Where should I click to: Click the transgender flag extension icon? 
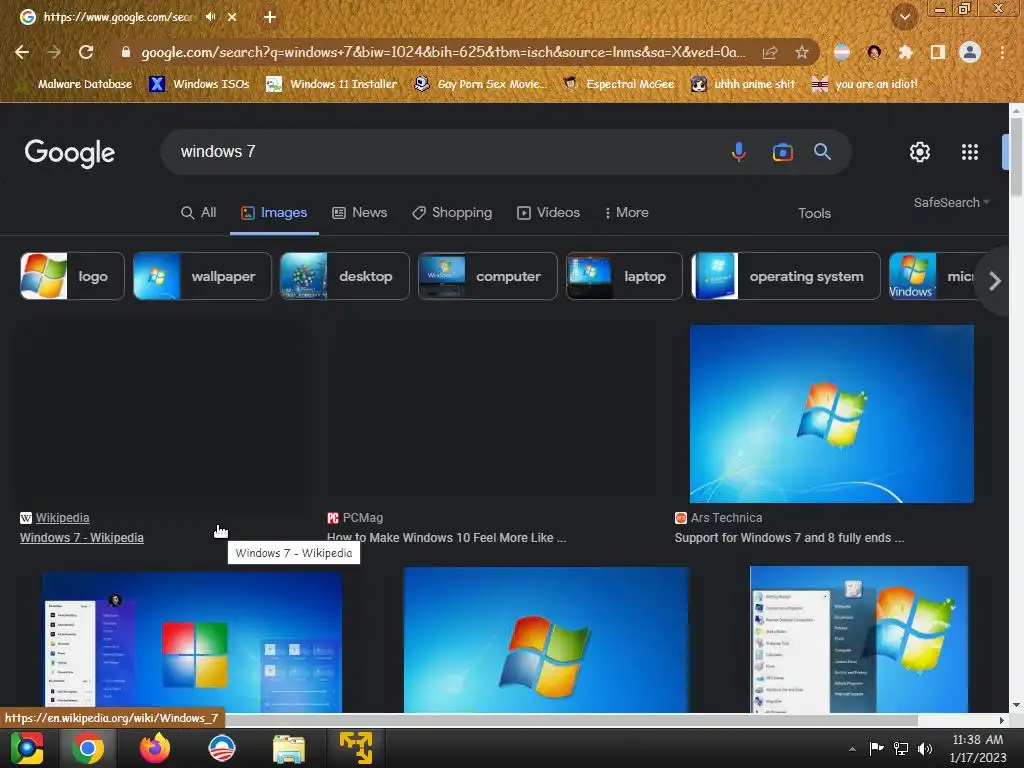click(x=842, y=52)
